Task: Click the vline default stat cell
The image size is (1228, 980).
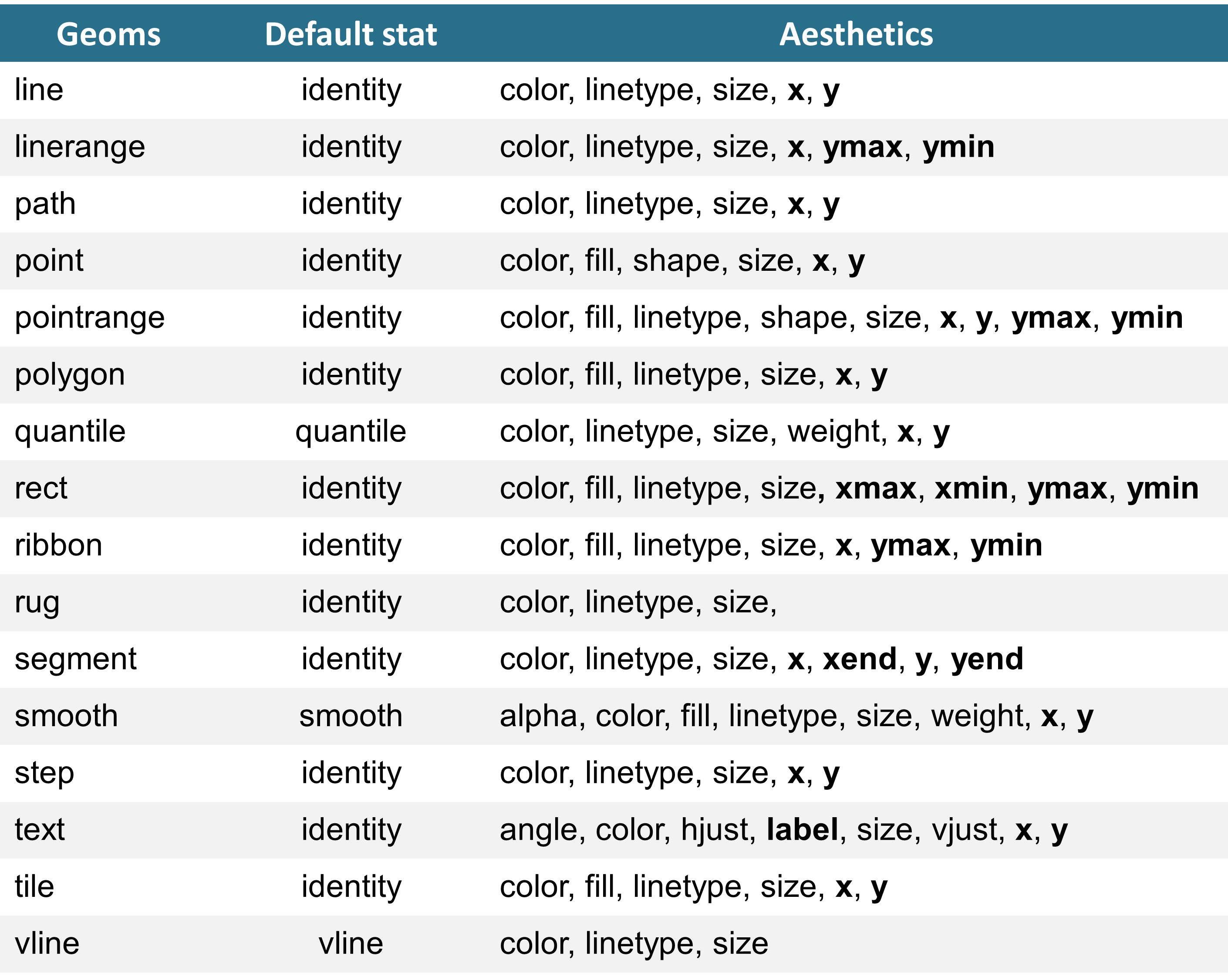Action: coord(351,943)
